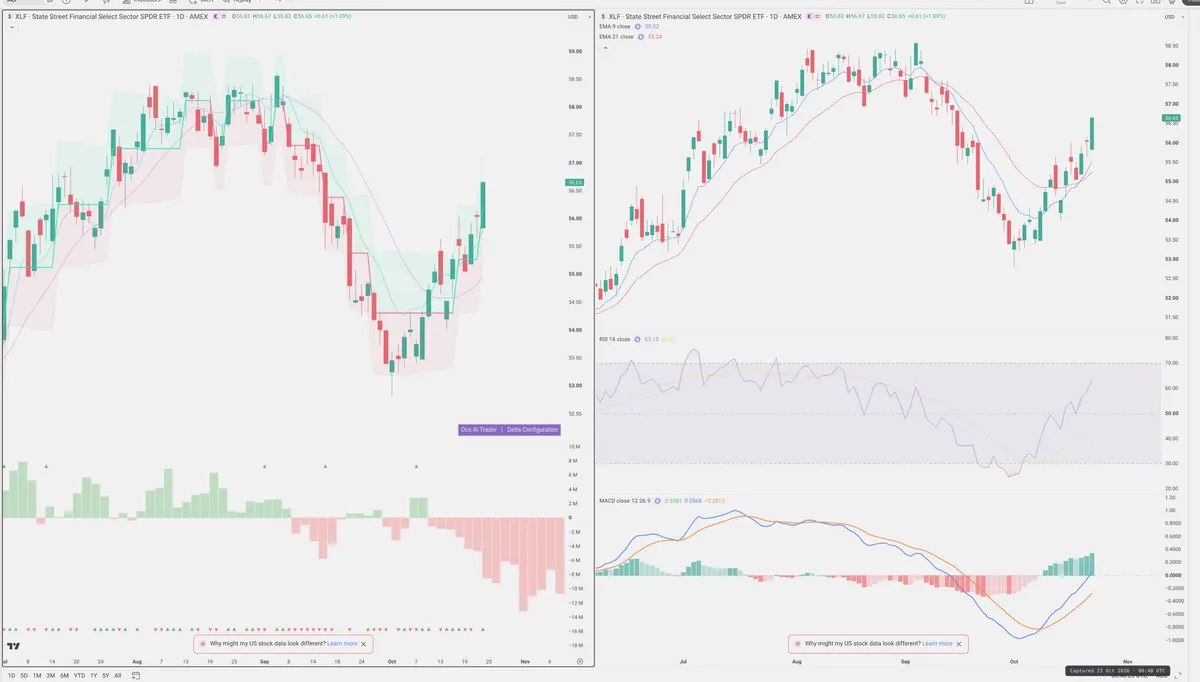Select the 1M time range

(37, 676)
